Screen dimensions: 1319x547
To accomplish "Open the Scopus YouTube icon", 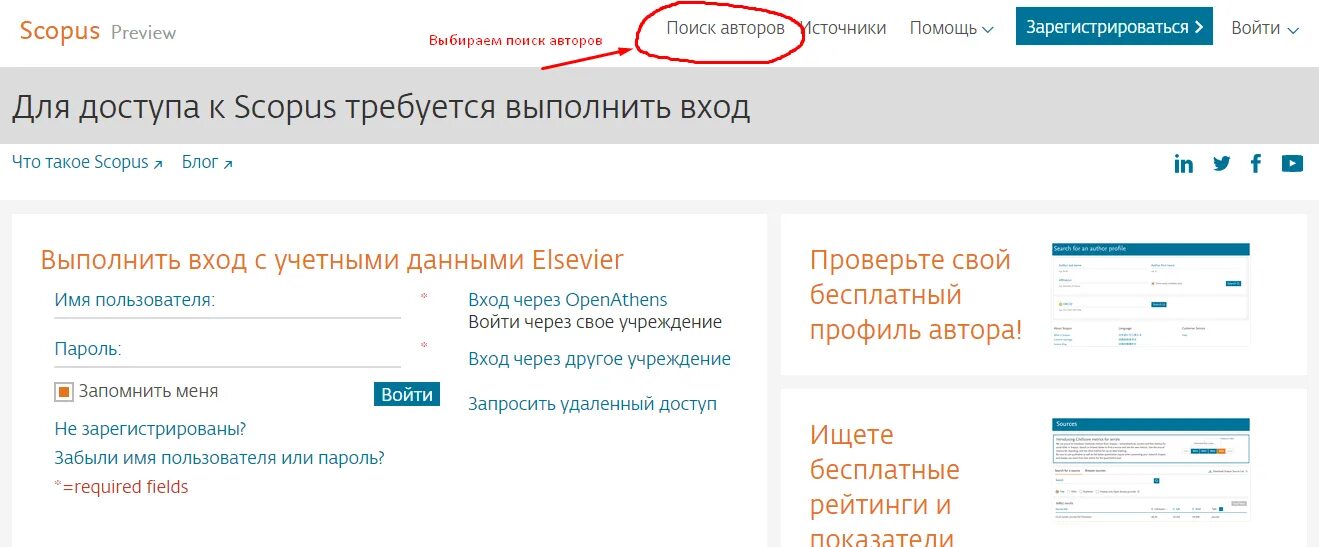I will 1292,164.
